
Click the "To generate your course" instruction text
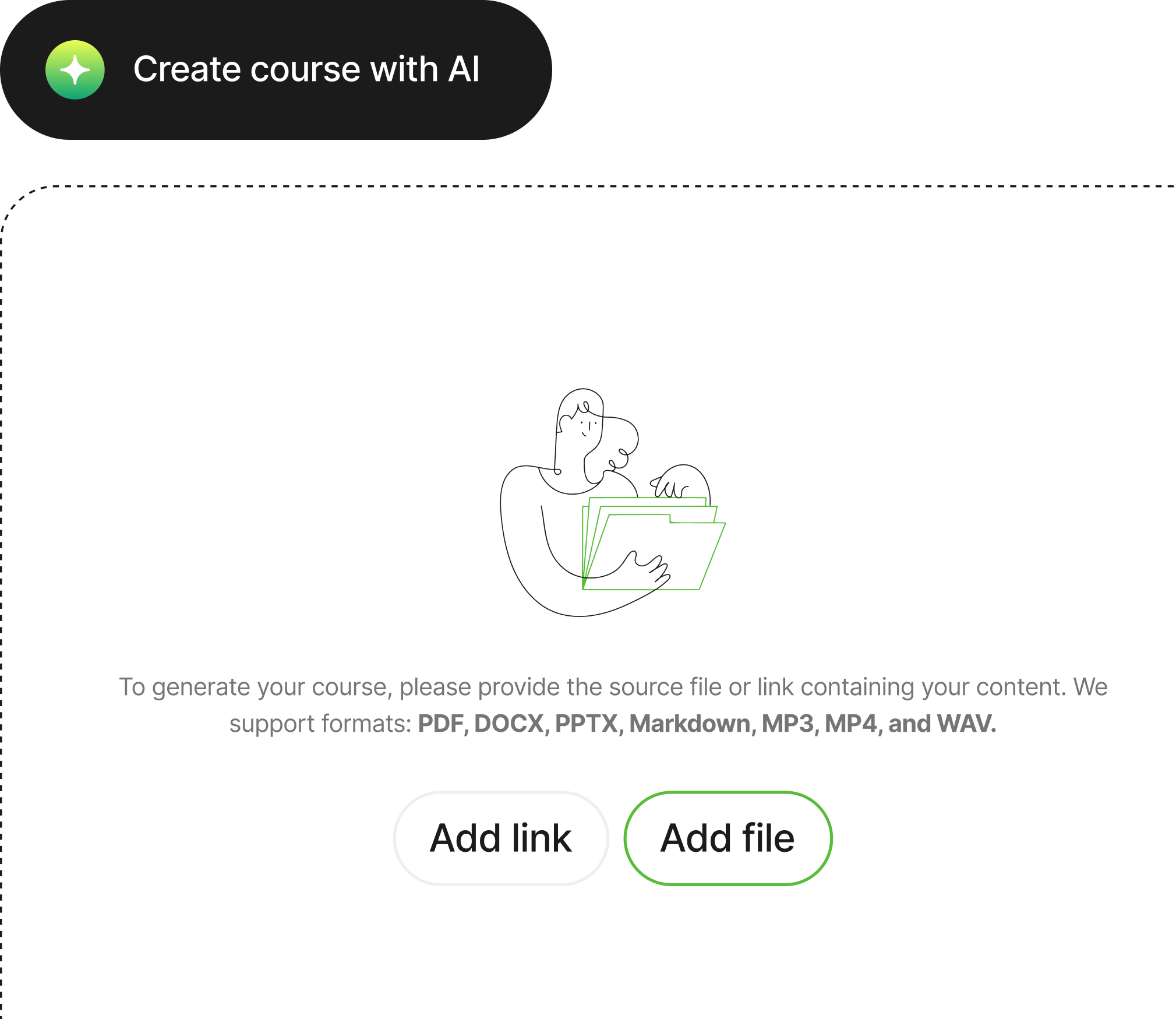click(x=613, y=705)
